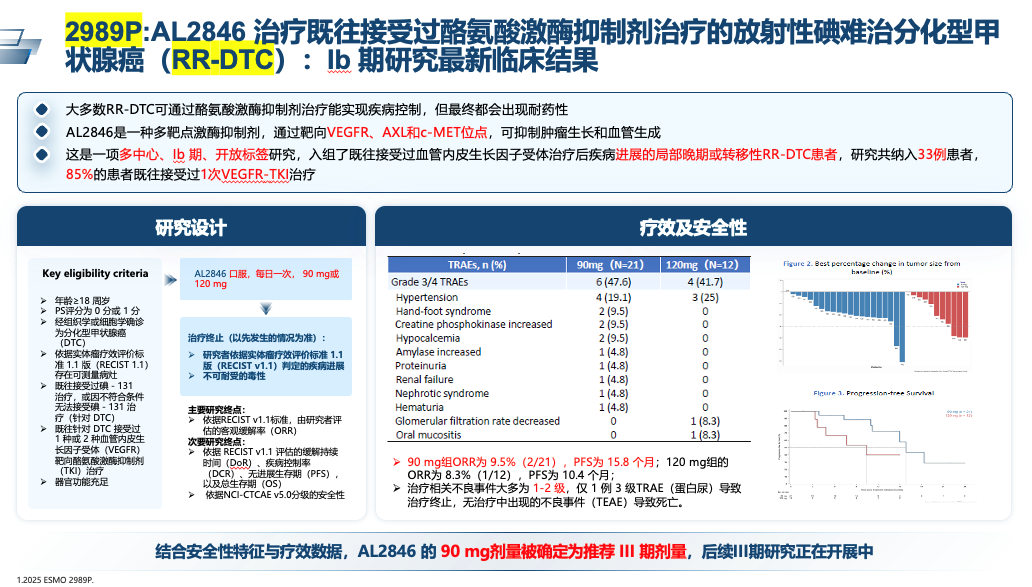Click the "Key eligibility criteria" heading
Screen dimensions: 1032x587
click(x=95, y=273)
